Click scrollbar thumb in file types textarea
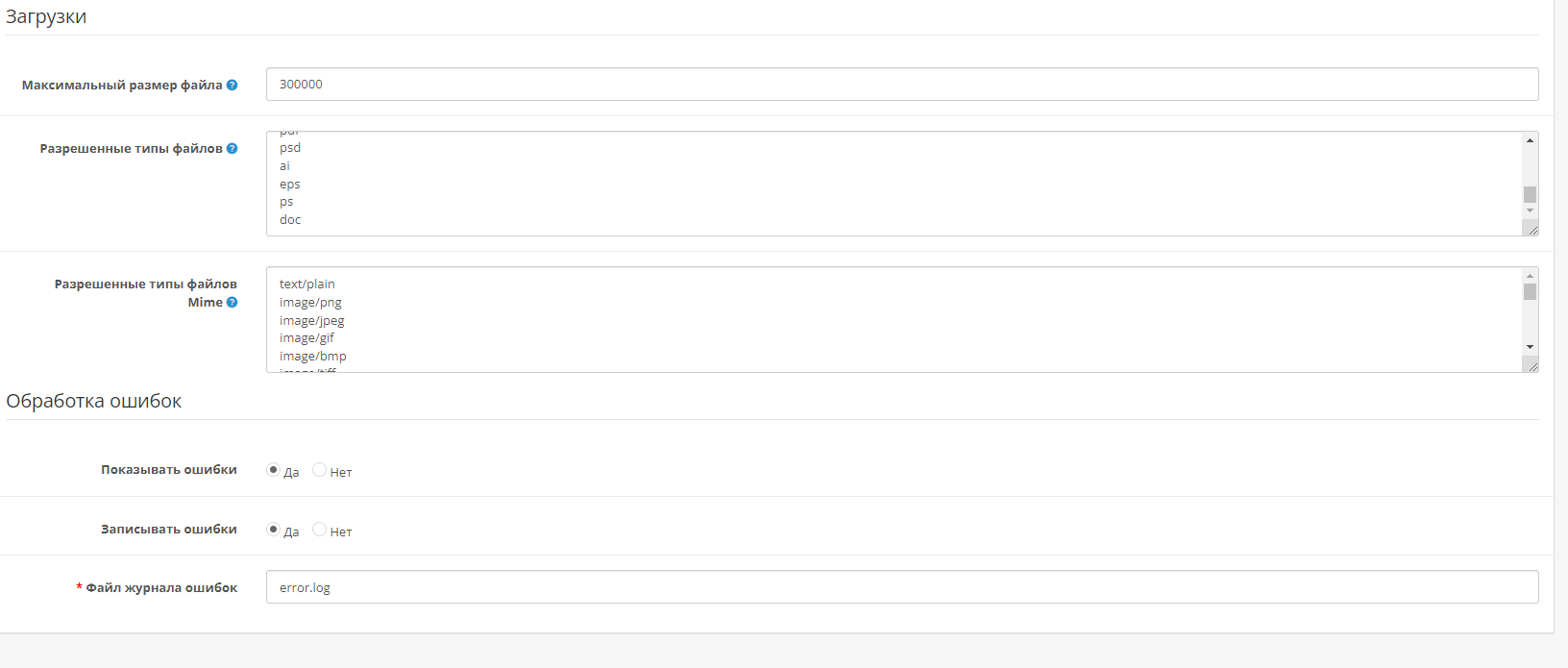 (1530, 194)
